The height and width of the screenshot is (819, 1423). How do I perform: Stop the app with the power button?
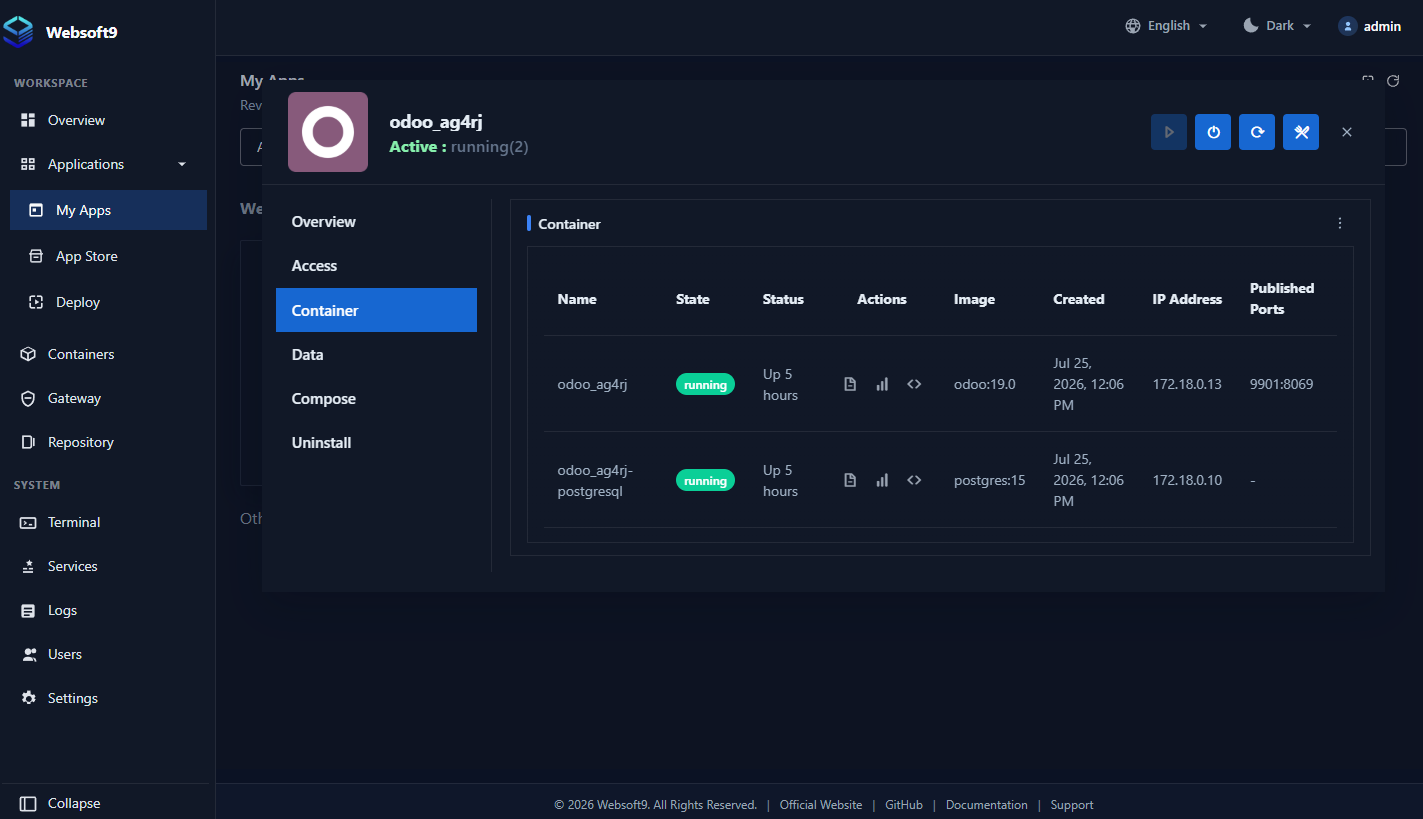coord(1213,132)
